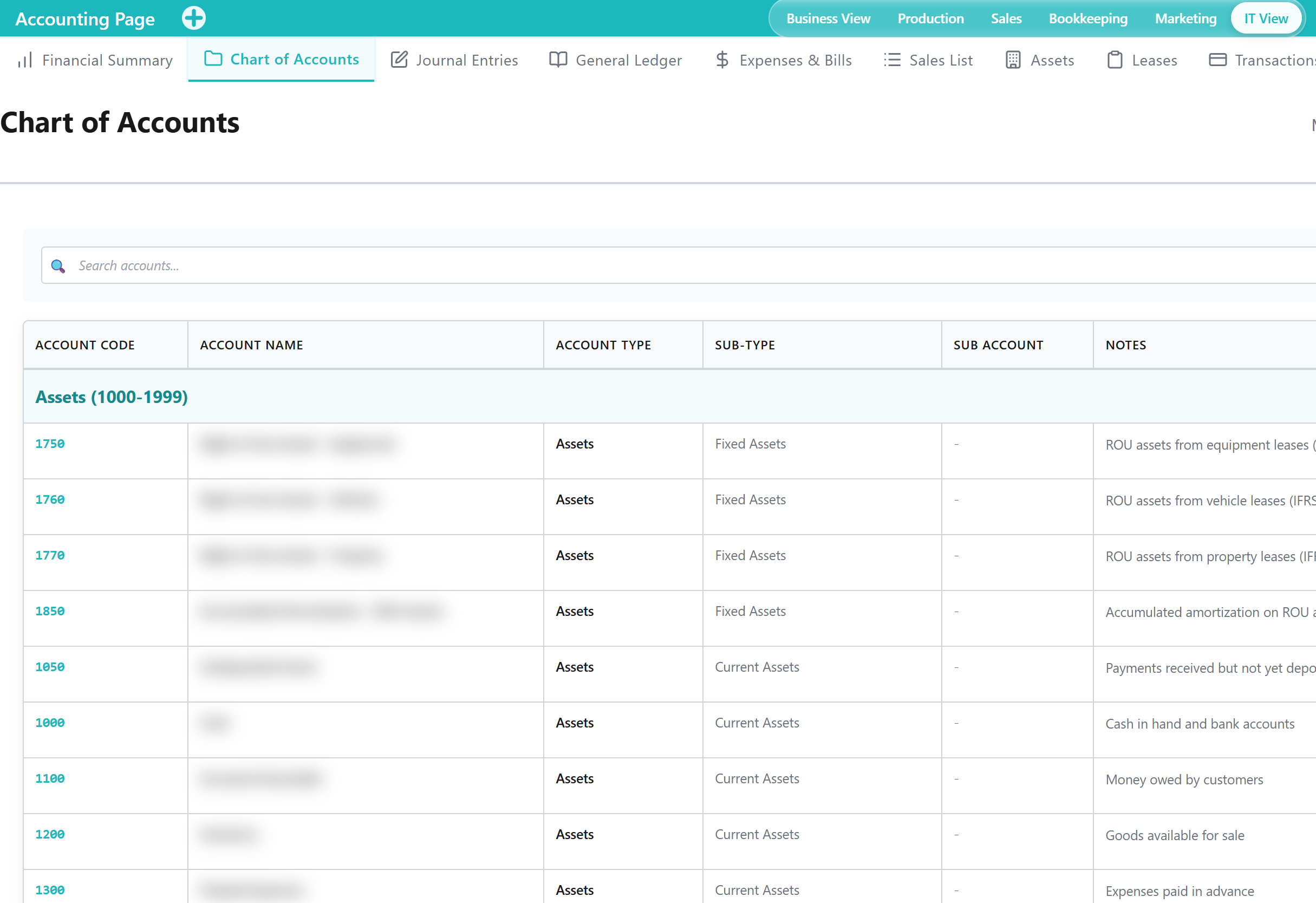1316x903 pixels.
Task: Open the Journal Entries tab
Action: (454, 60)
